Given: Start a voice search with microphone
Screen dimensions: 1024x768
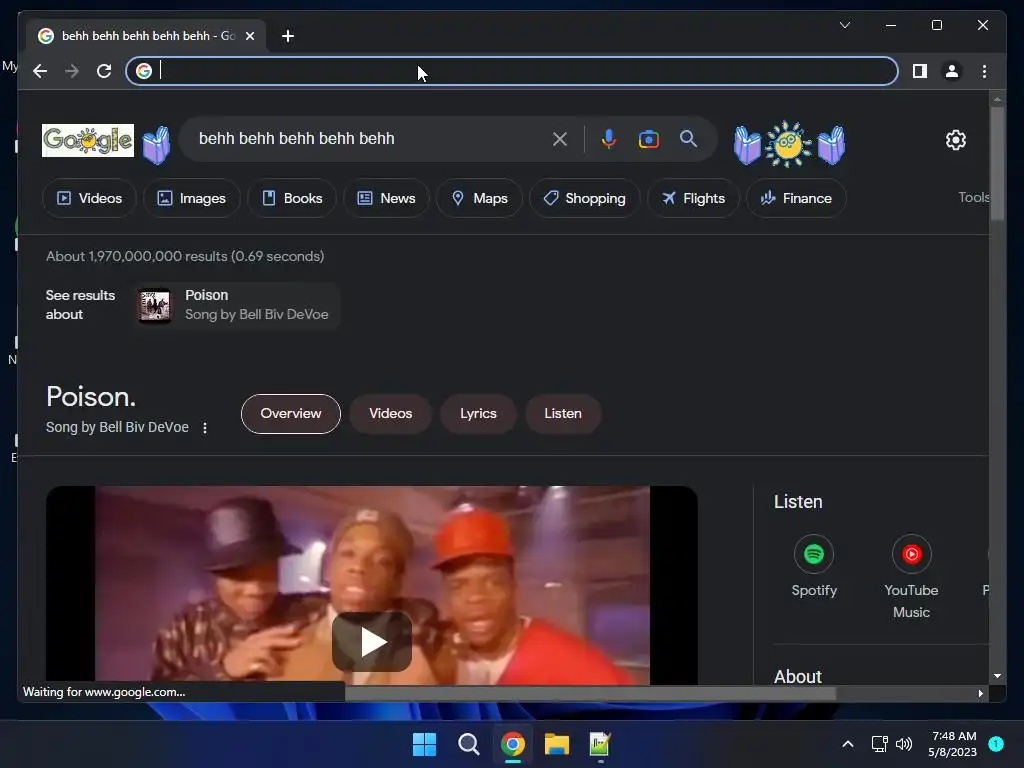Looking at the screenshot, I should pos(609,138).
